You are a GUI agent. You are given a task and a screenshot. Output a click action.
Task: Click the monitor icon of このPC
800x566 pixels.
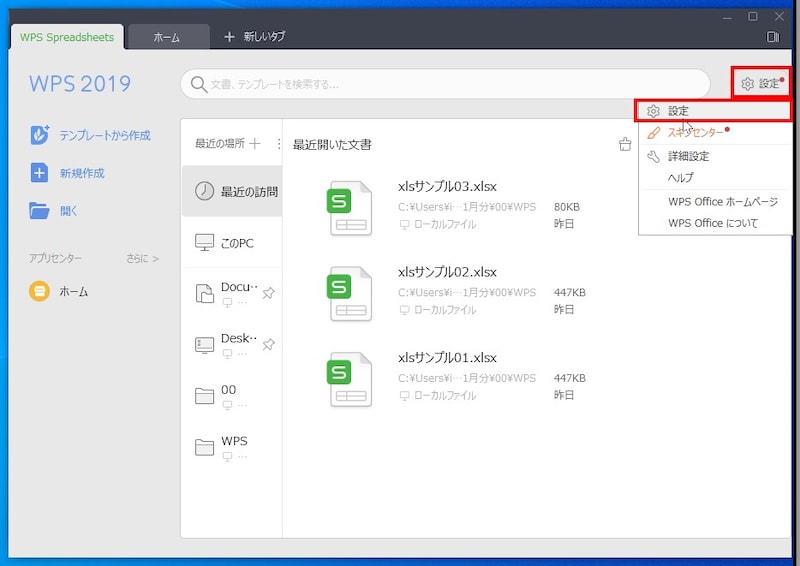pos(205,242)
